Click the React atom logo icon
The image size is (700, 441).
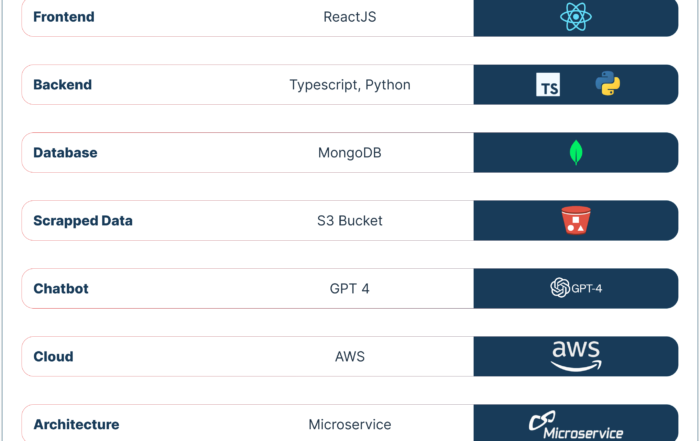[x=576, y=17]
